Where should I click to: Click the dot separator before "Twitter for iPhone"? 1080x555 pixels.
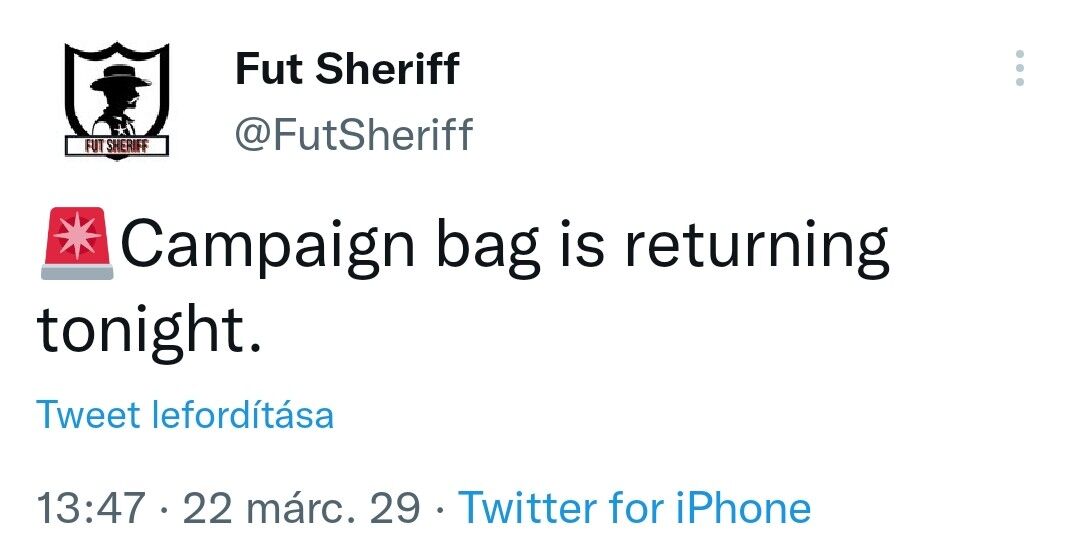439,508
